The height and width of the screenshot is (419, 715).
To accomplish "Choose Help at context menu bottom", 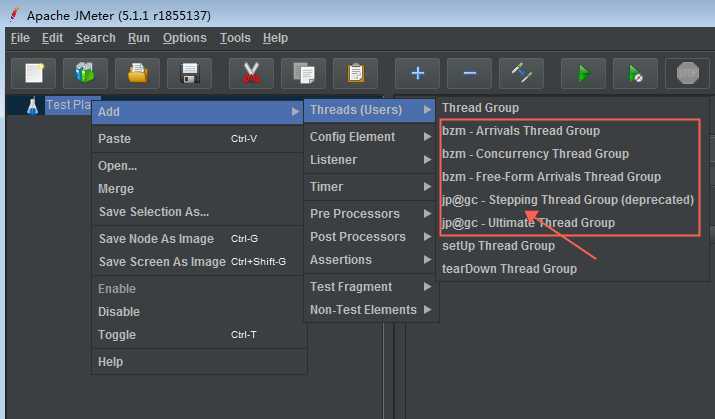I will pos(198,362).
